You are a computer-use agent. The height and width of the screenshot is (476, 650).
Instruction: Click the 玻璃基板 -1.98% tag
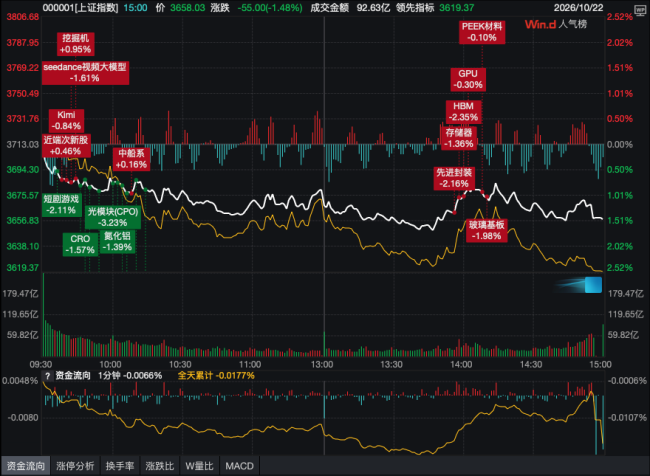point(487,231)
